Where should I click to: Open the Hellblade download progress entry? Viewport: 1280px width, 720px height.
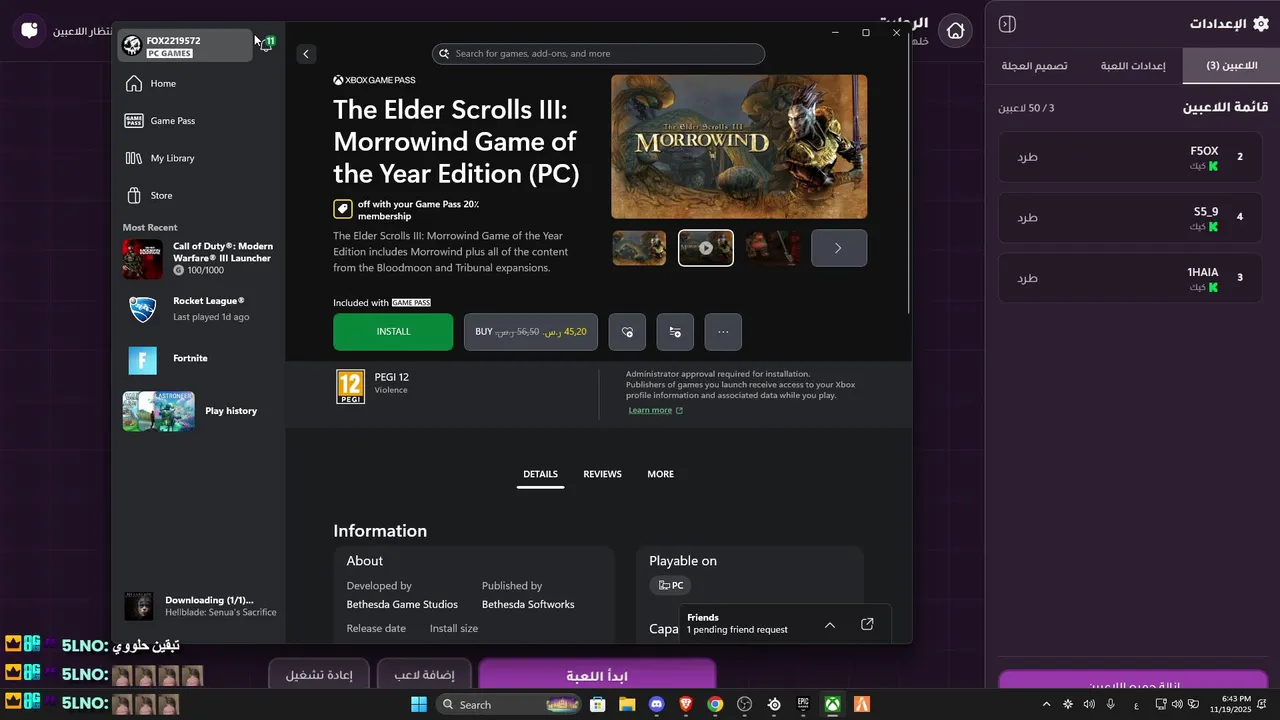point(199,606)
